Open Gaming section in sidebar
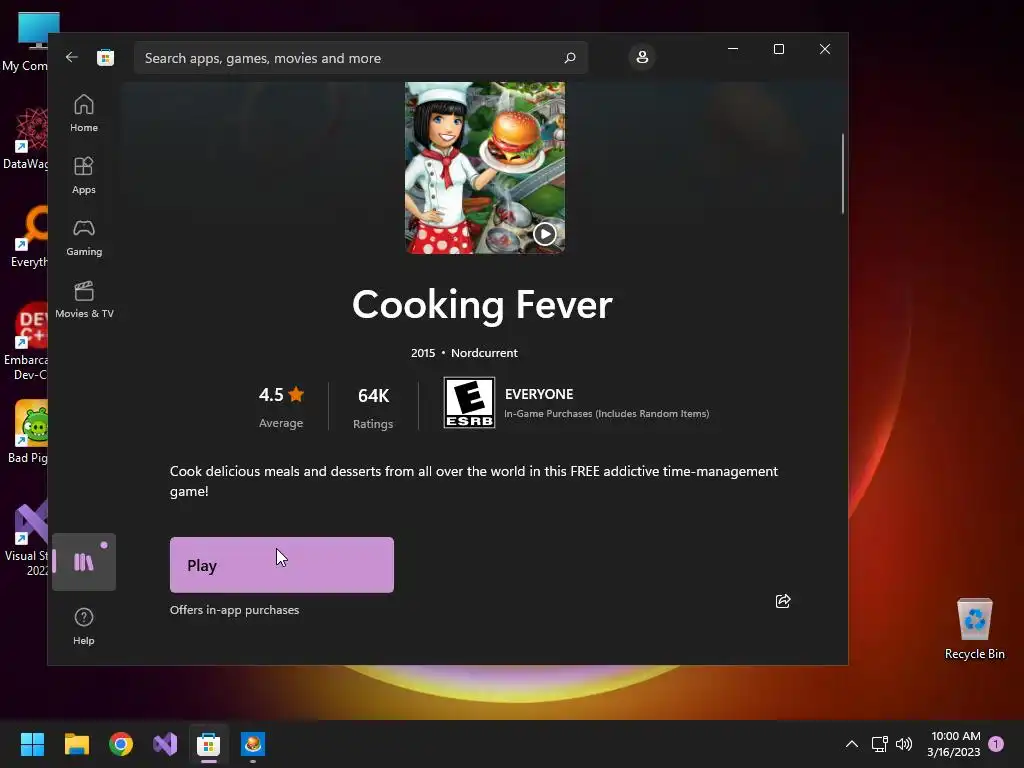The width and height of the screenshot is (1024, 768). [x=84, y=237]
